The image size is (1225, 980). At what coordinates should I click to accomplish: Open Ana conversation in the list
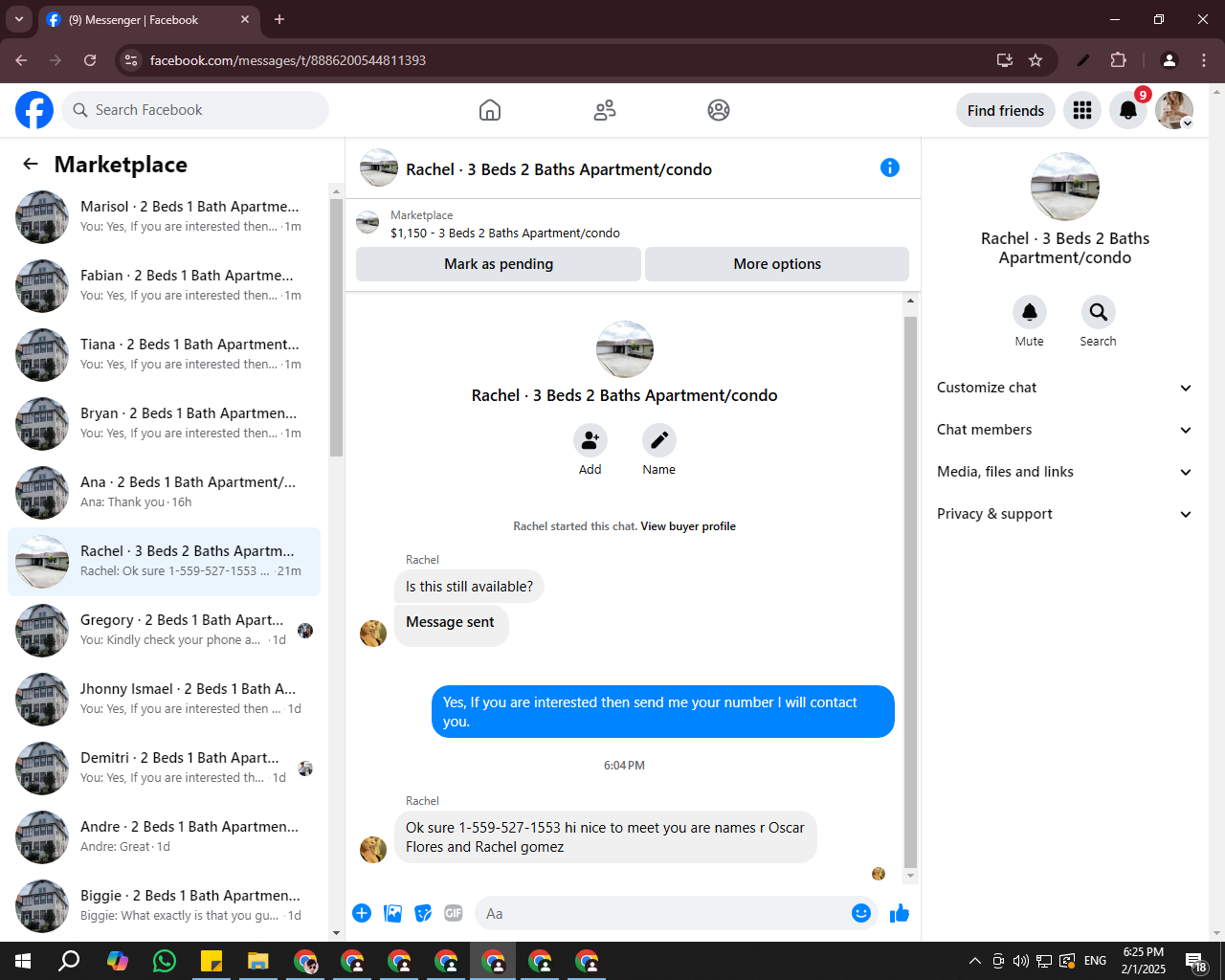pyautogui.click(x=165, y=492)
